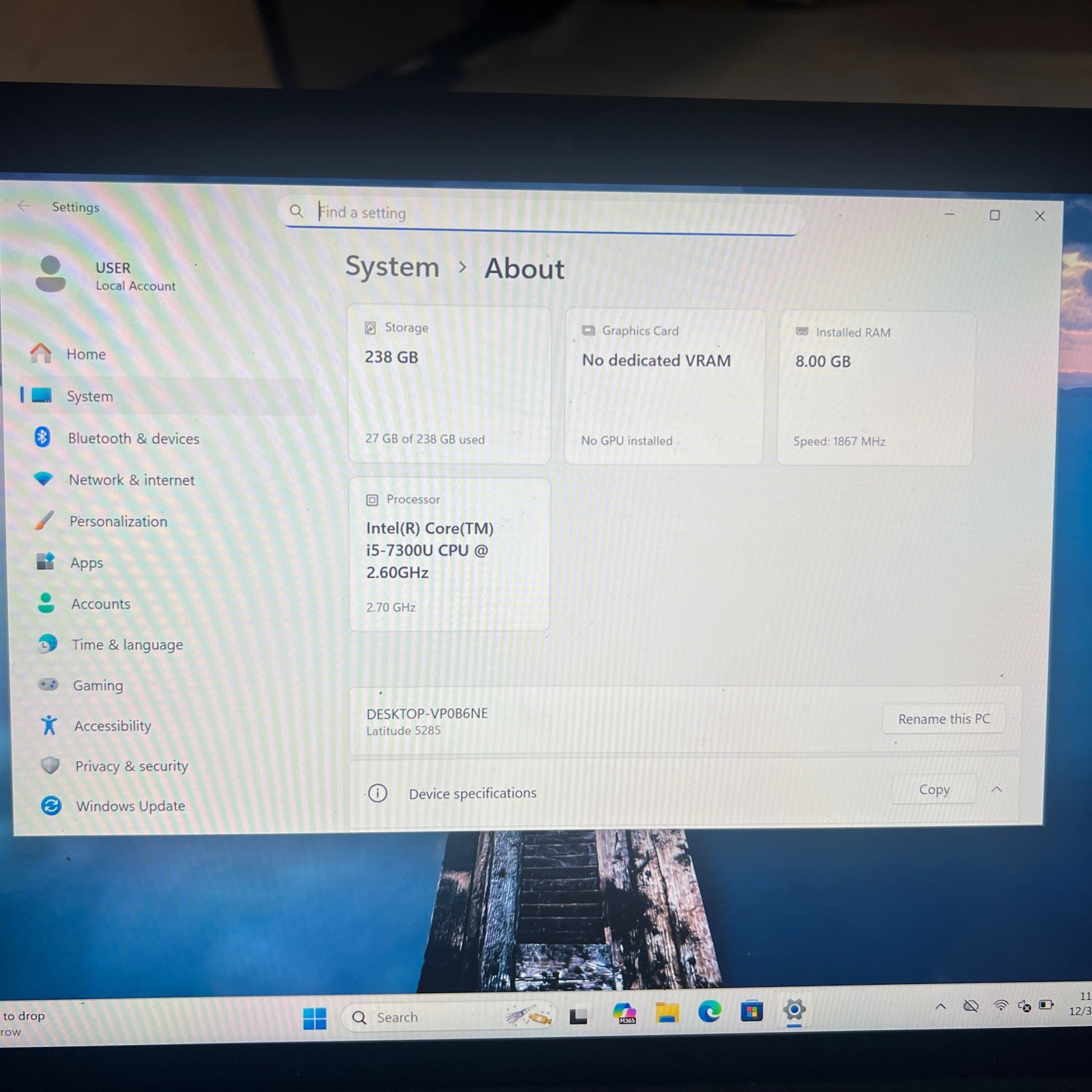Open the Installed RAM 8.00 GB card
1092x1092 pixels.
point(876,388)
